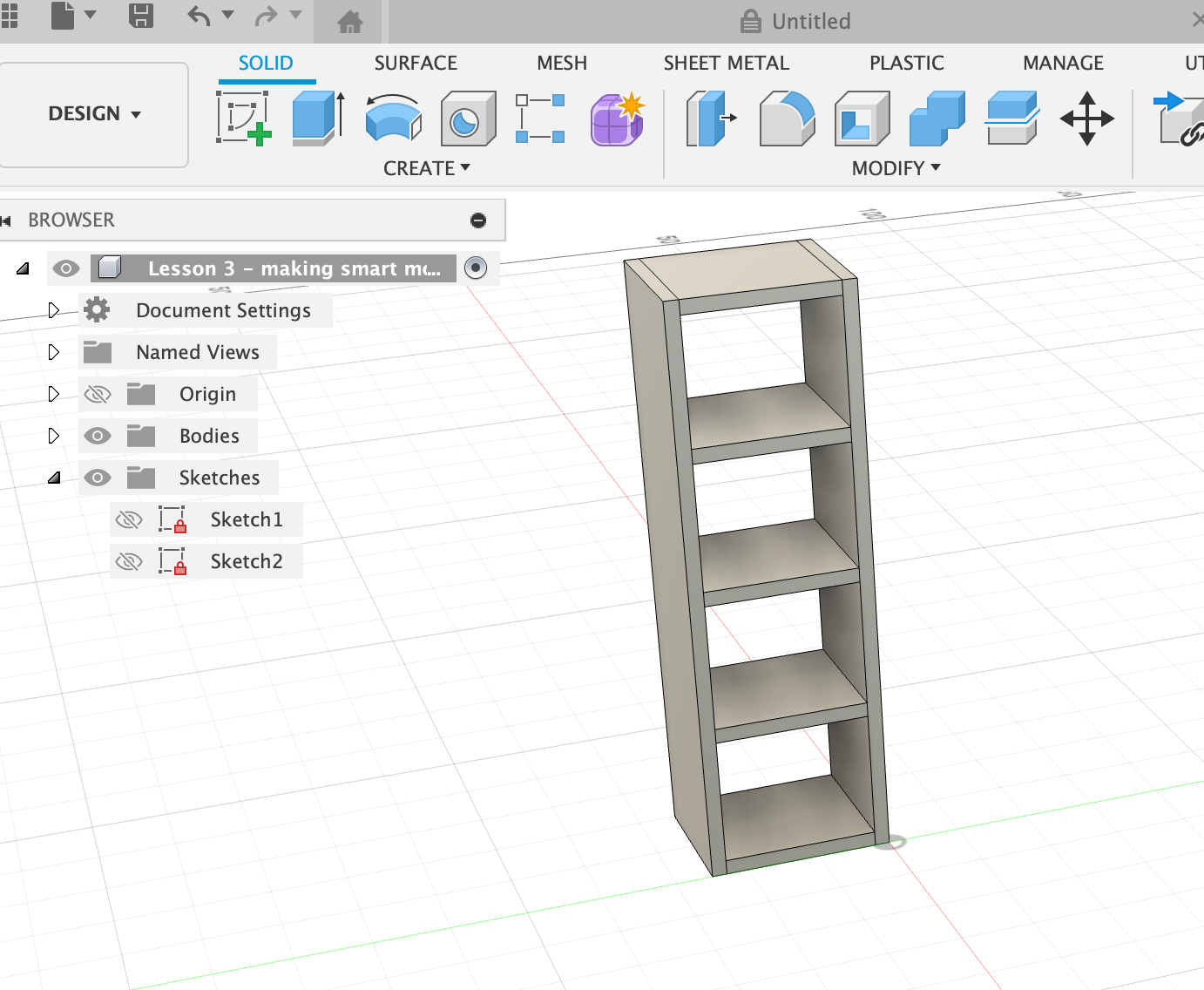This screenshot has width=1204, height=990.
Task: Hide the Bodies folder
Action: click(98, 436)
